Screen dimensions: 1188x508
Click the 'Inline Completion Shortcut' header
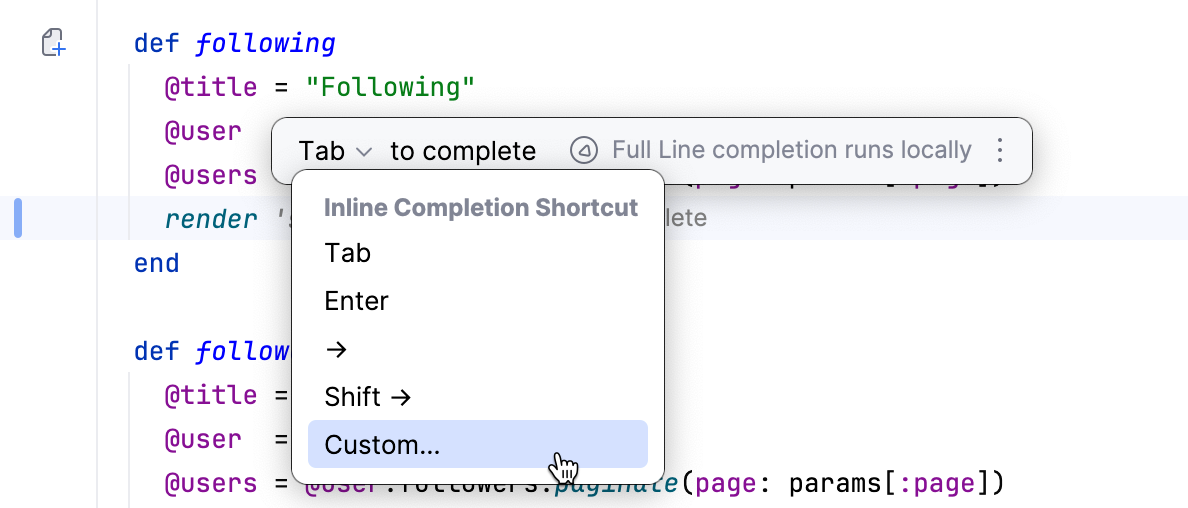tap(481, 208)
